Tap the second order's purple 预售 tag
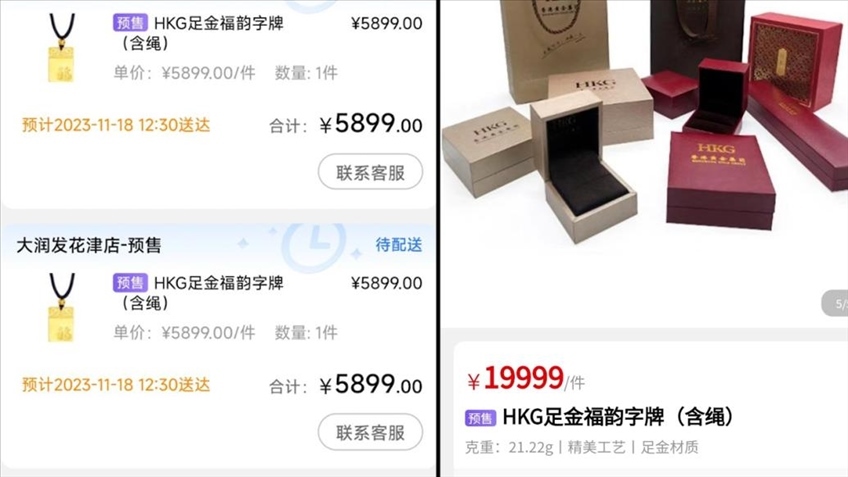Image resolution: width=848 pixels, height=477 pixels. (x=130, y=282)
